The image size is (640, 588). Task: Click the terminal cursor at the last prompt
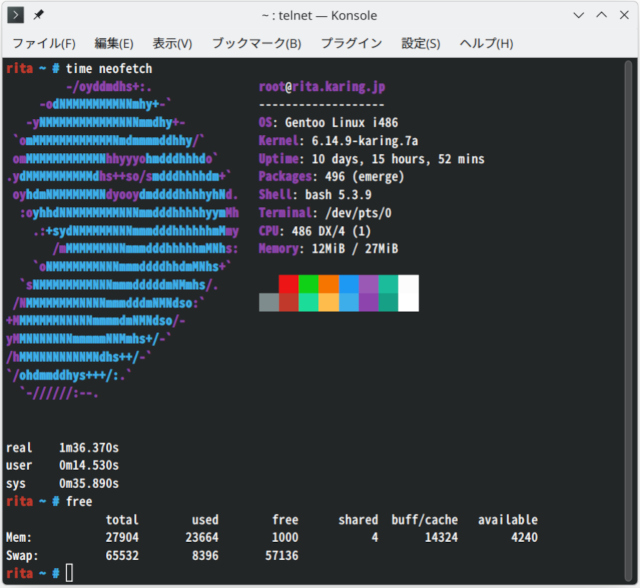pos(69,573)
